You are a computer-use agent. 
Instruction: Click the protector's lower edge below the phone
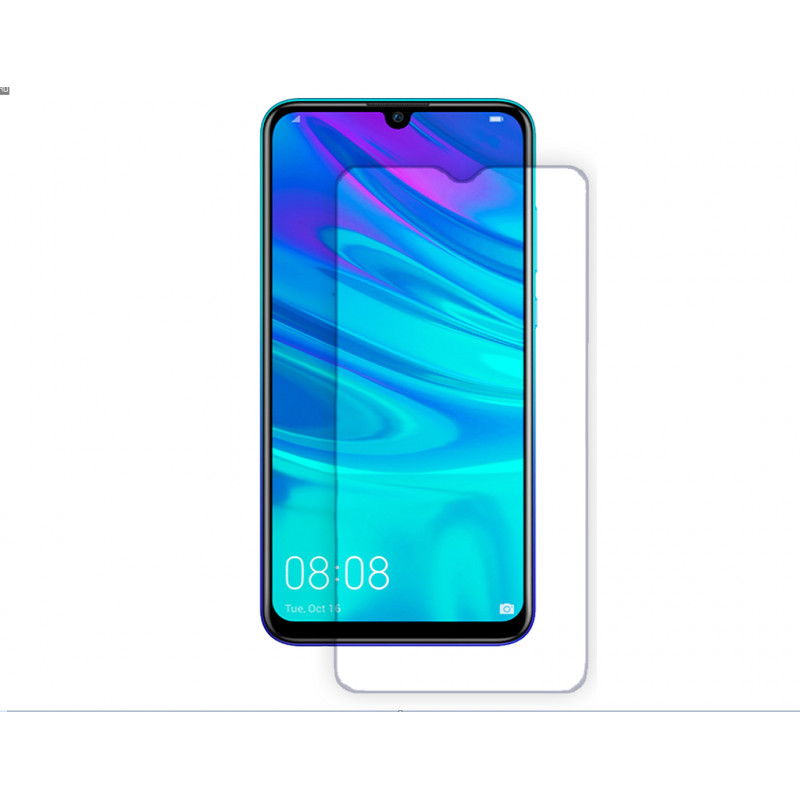(462, 691)
